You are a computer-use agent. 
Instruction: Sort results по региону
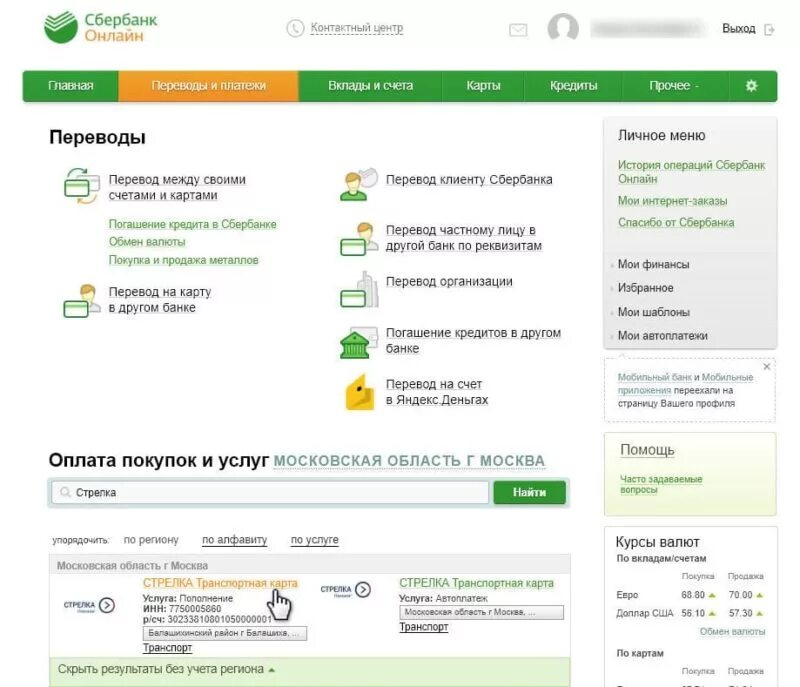[151, 540]
